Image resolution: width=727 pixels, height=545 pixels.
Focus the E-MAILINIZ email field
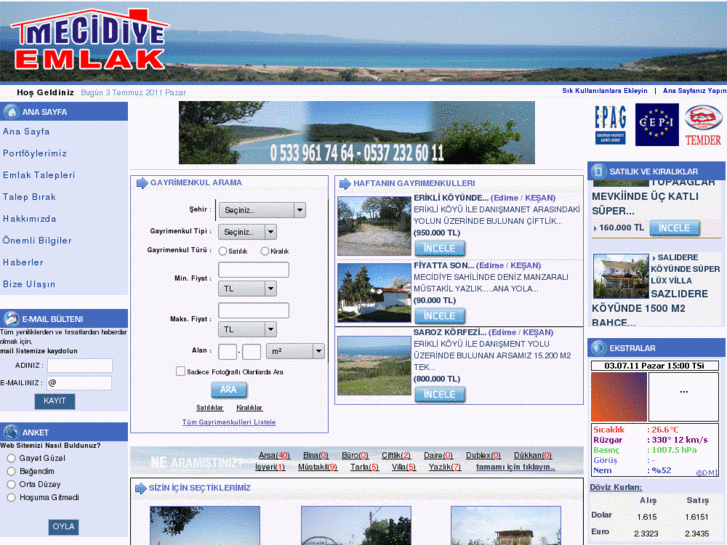pos(79,383)
